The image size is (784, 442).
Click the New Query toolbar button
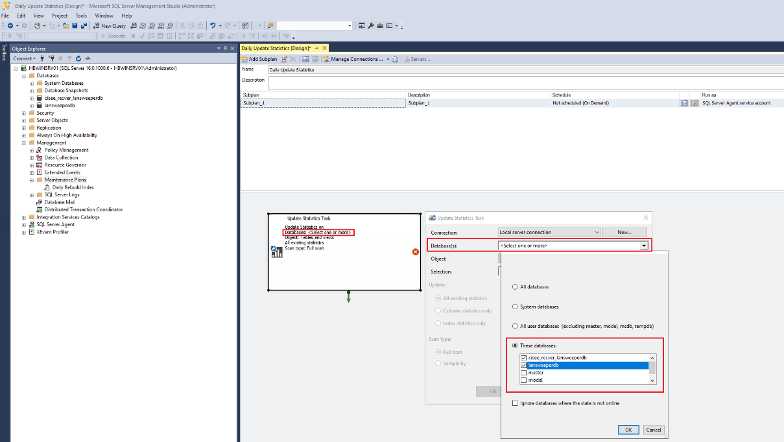tap(110, 26)
